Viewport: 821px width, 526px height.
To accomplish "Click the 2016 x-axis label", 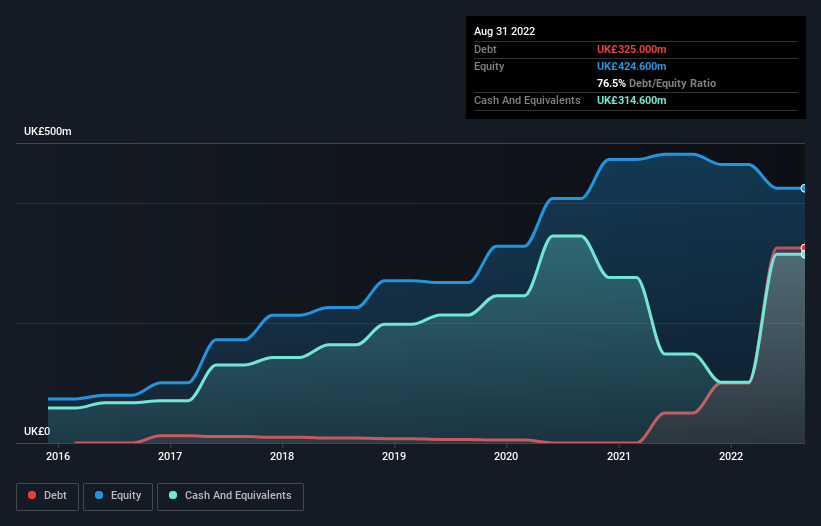I will [58, 456].
